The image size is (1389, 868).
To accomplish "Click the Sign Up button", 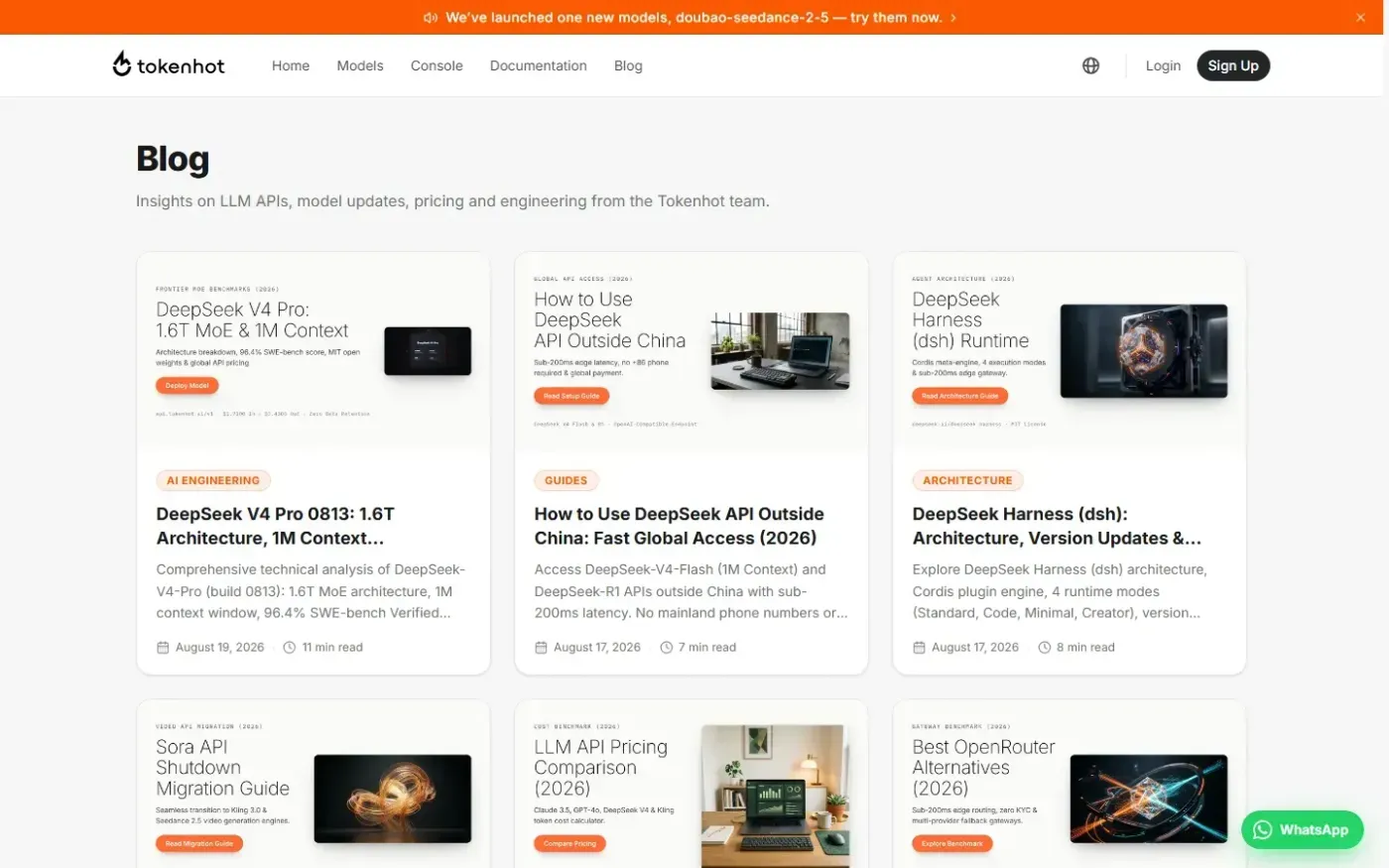I will coord(1233,65).
